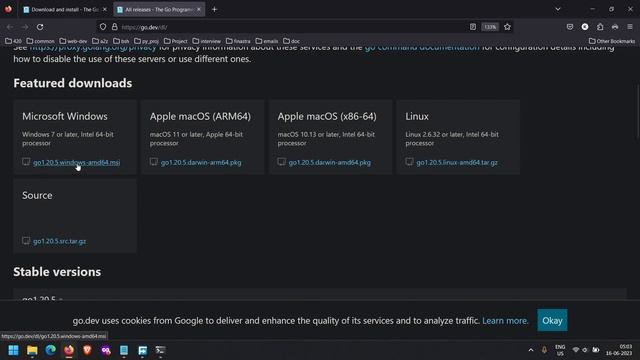Download go1.20.5.darwin-arm64.pkg package

201,162
